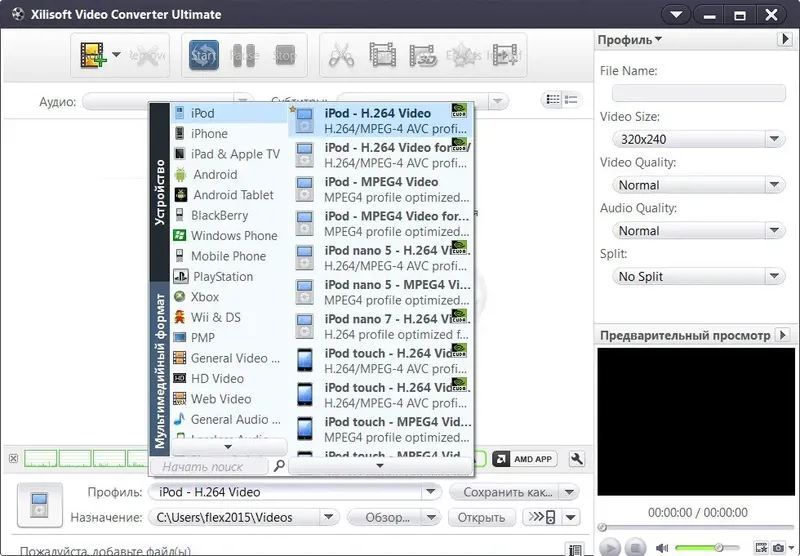Viewport: 800px width, 556px height.
Task: Click profile list scroll-down arrow button
Action: (380, 465)
